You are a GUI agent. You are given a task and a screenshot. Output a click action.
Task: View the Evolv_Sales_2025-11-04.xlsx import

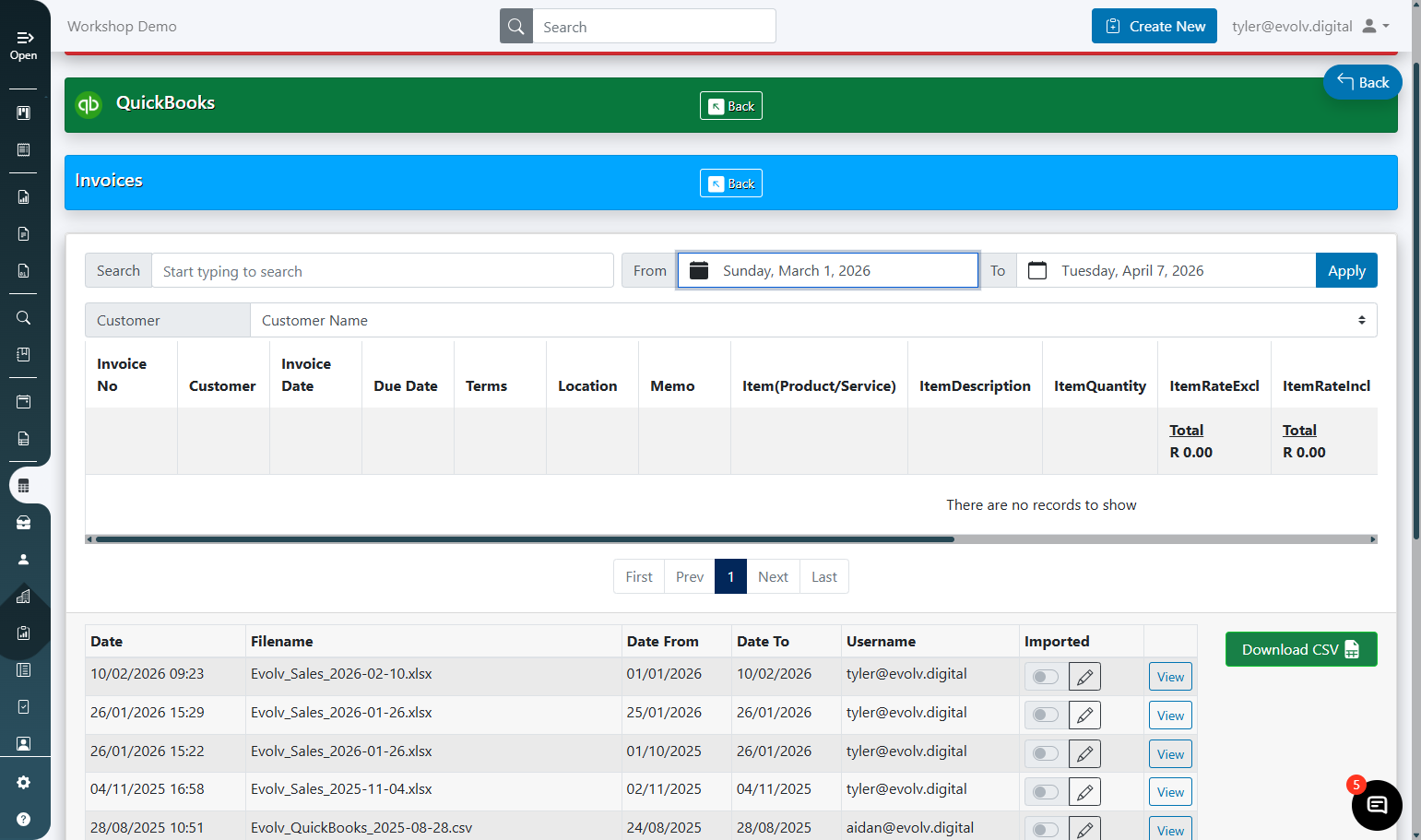click(1170, 792)
